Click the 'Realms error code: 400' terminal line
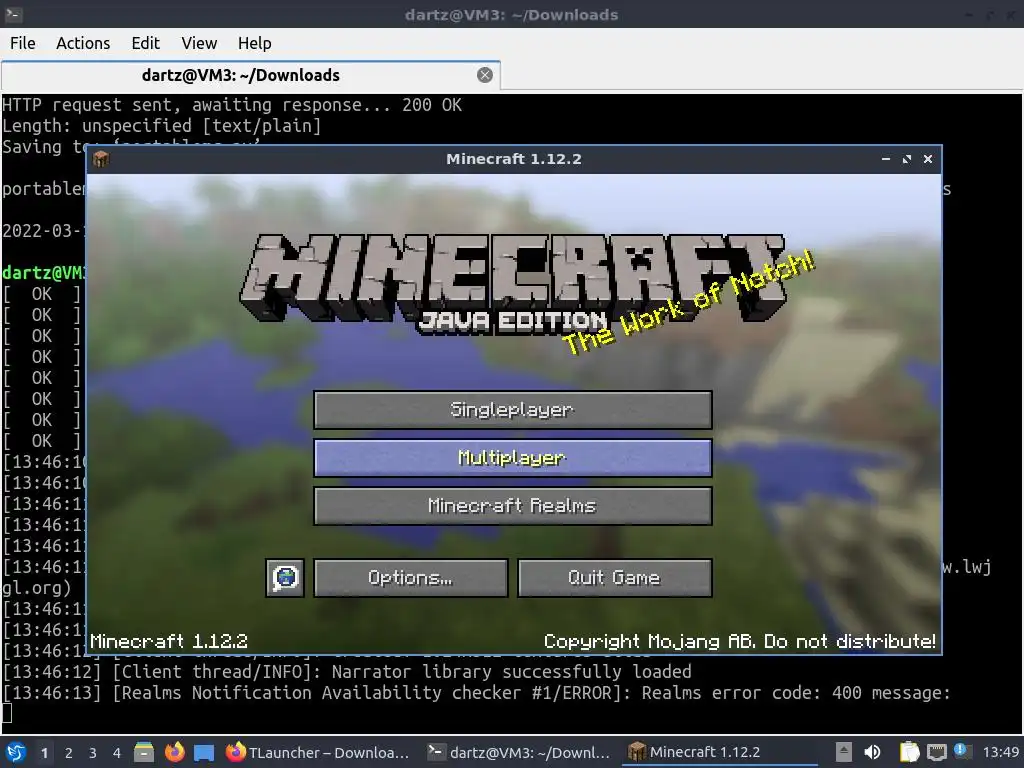The height and width of the screenshot is (768, 1024). pos(477,693)
